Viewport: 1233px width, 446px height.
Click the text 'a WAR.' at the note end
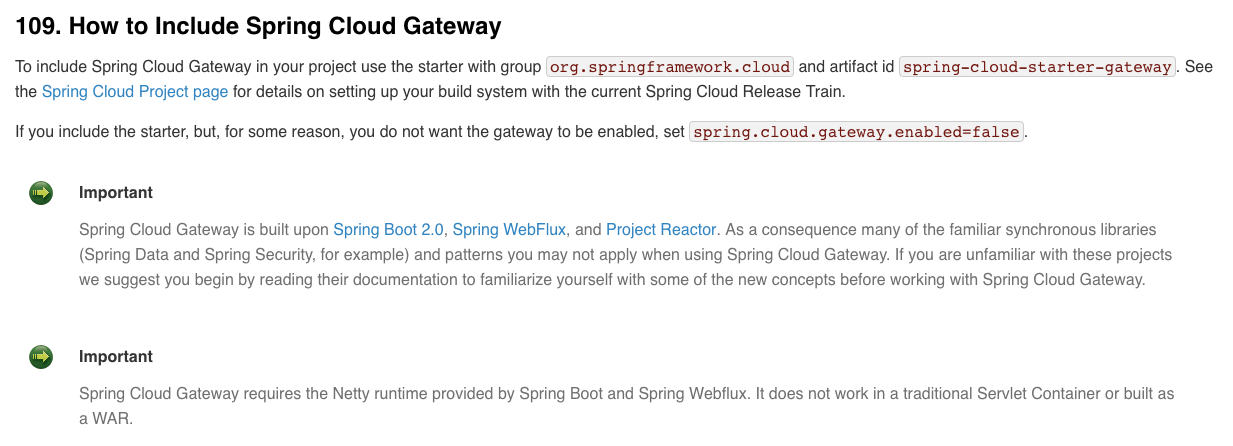click(106, 418)
